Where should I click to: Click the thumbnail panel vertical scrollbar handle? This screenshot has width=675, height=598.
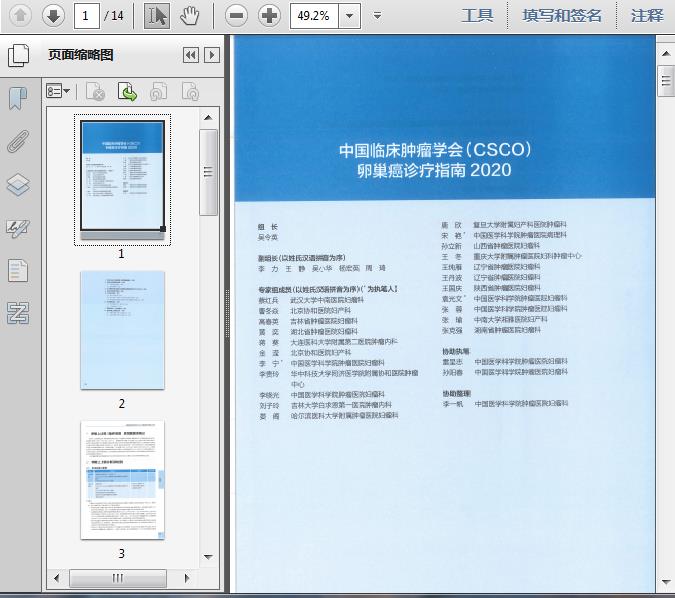208,172
